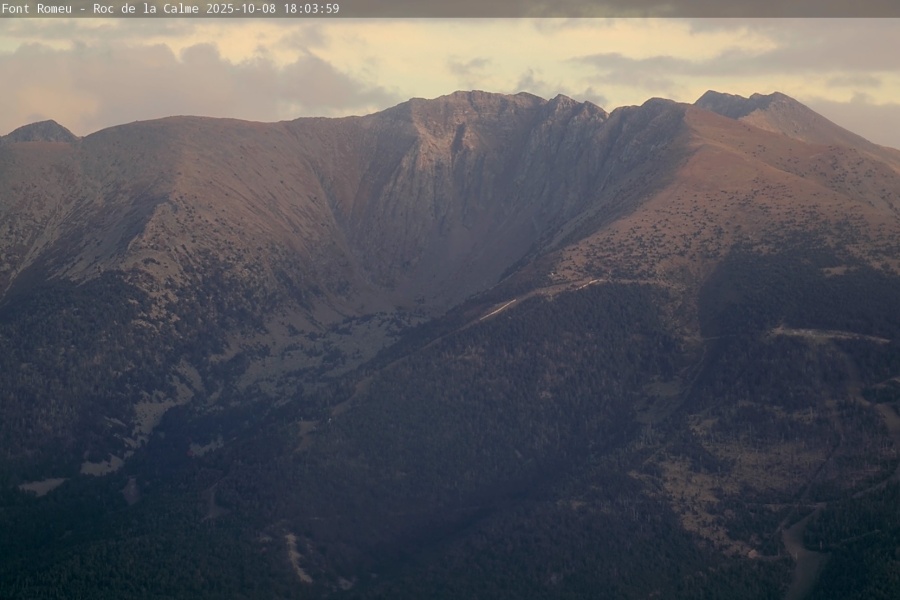Click the gray overlay bar at the top right
This screenshot has height=600, width=900.
[x=650, y=8]
